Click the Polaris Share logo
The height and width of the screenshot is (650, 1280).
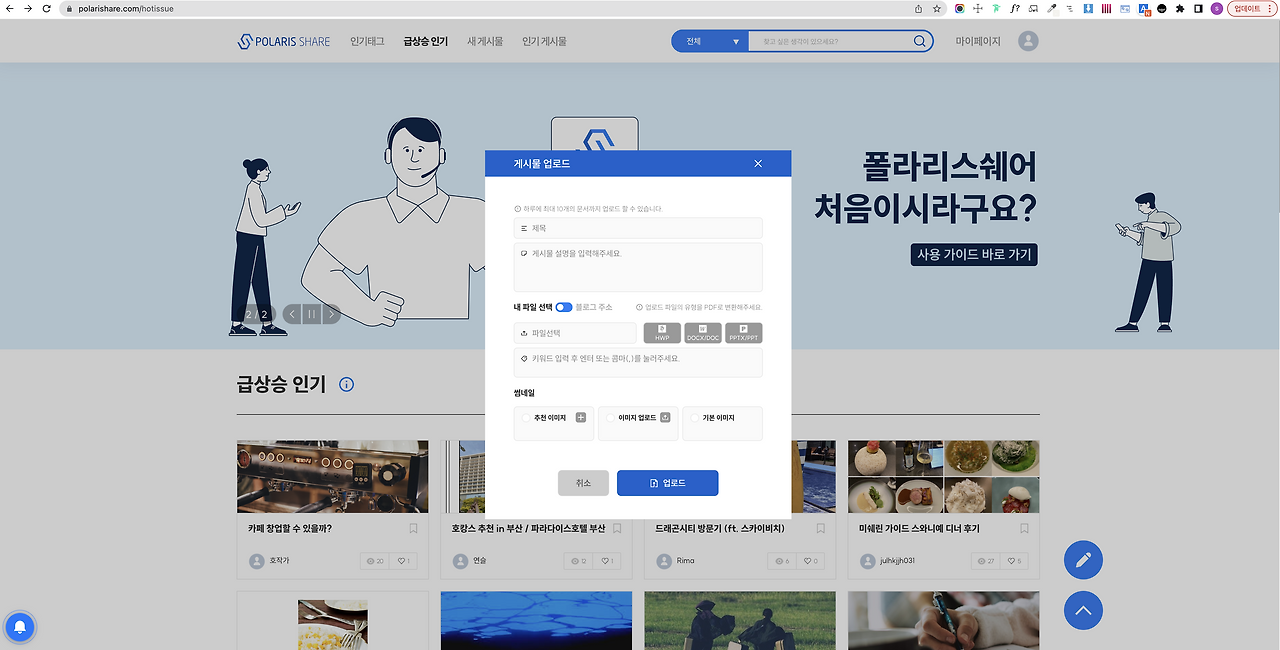pyautogui.click(x=283, y=40)
